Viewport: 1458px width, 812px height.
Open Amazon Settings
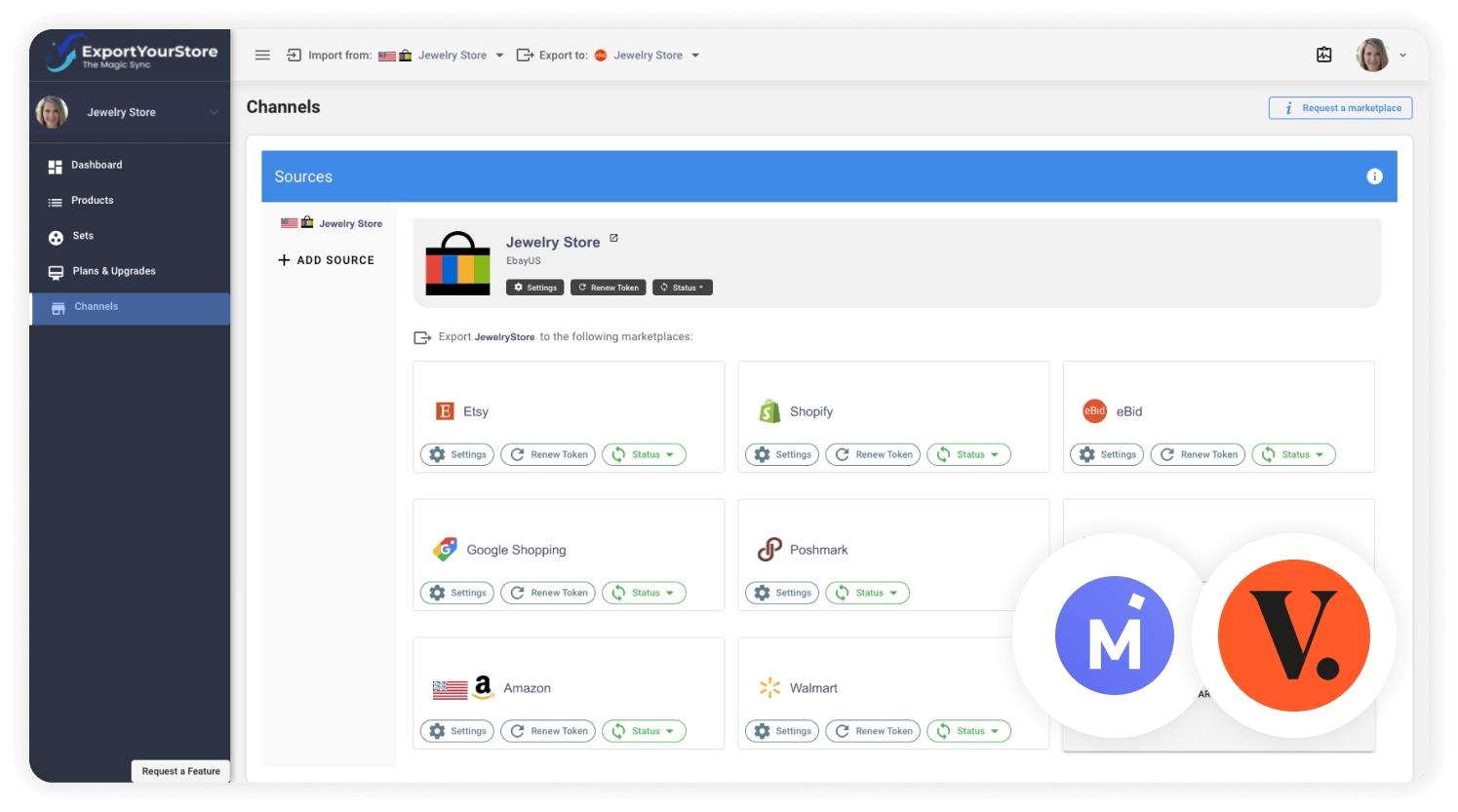(457, 731)
